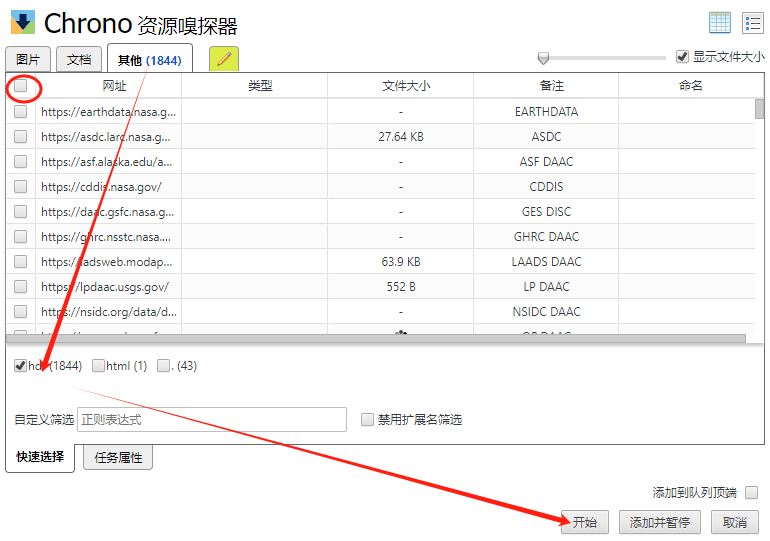Click the NSIDC DAAC note cell
The height and width of the screenshot is (541, 770).
(x=546, y=312)
